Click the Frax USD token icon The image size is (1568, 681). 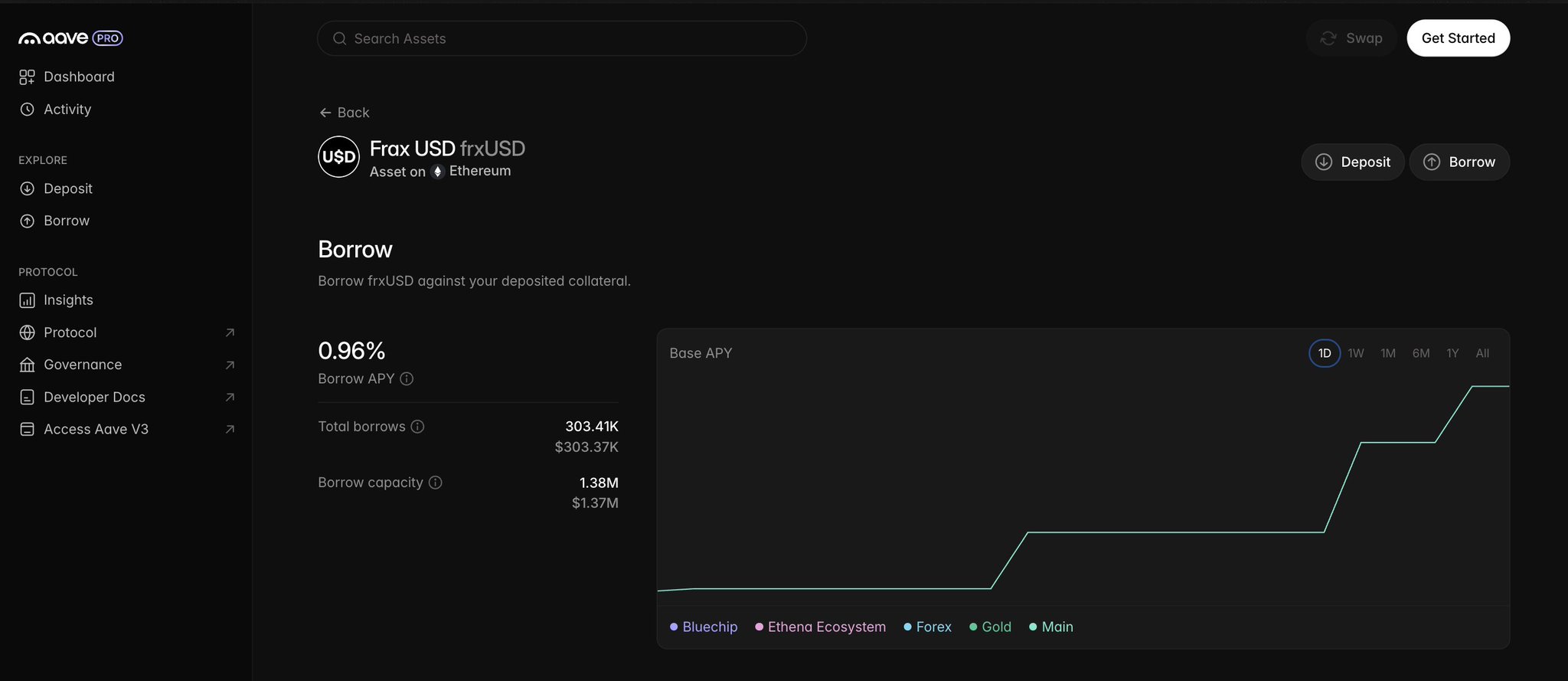click(x=338, y=157)
